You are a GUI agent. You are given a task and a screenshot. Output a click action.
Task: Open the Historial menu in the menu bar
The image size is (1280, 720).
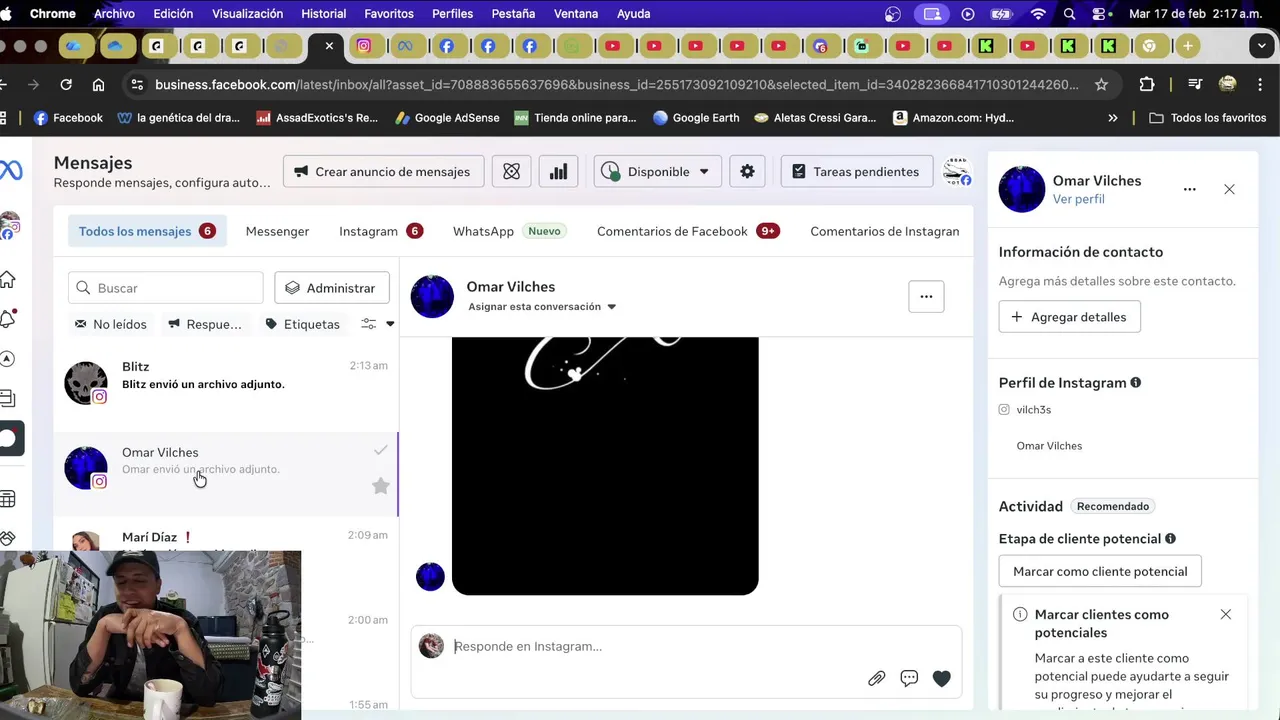click(323, 14)
